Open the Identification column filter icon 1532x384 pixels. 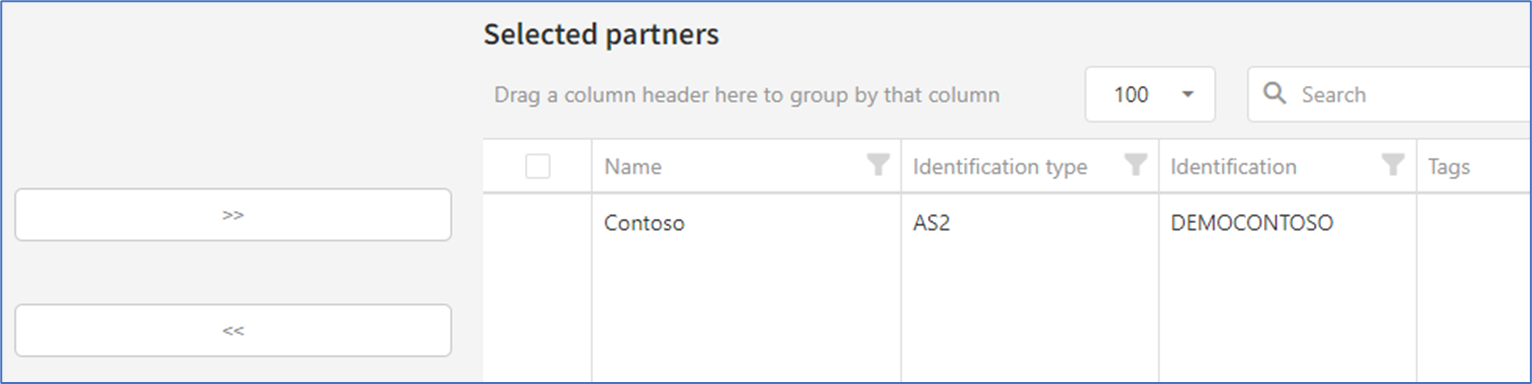point(1393,166)
